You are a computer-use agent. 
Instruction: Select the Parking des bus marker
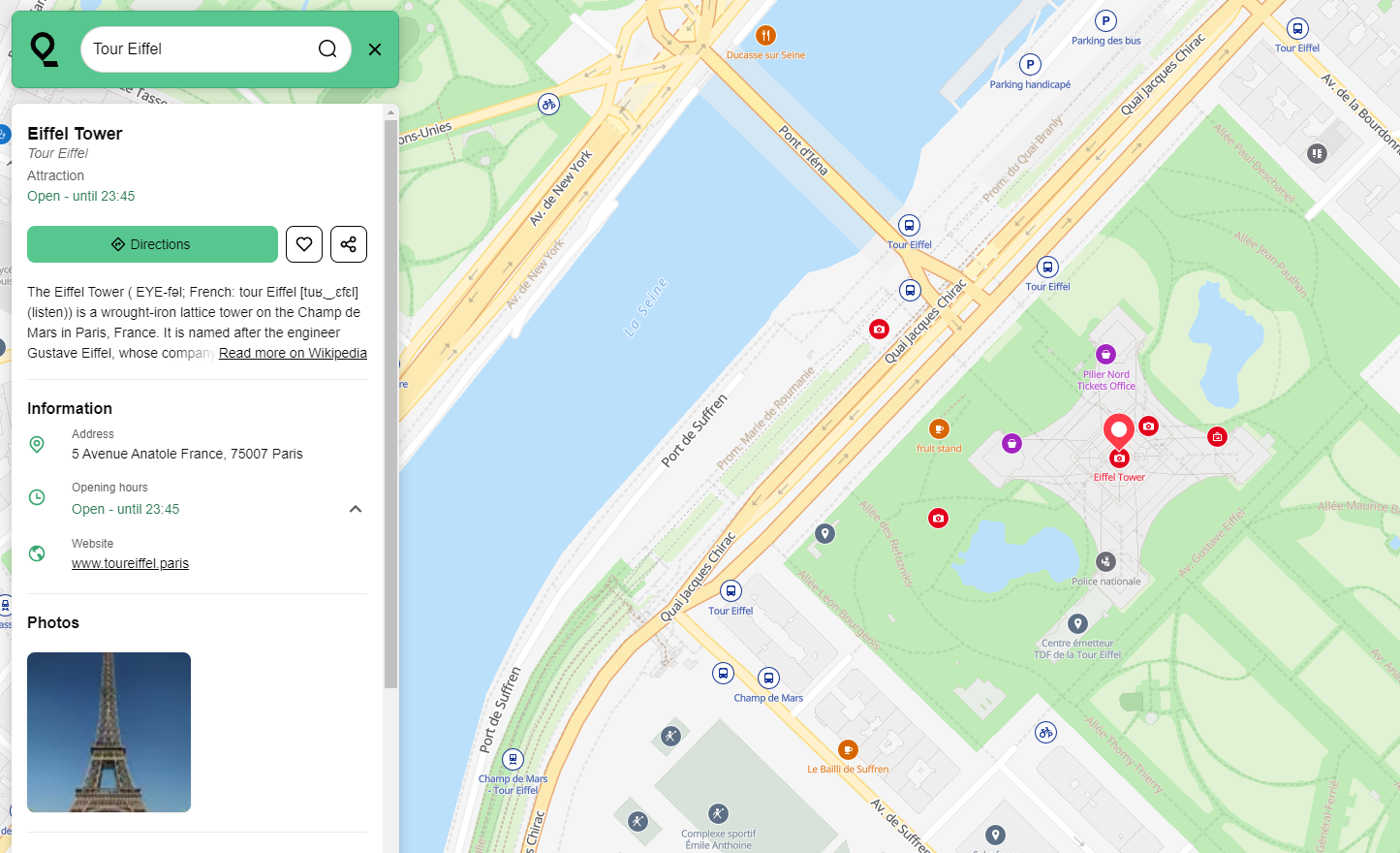tap(1105, 20)
